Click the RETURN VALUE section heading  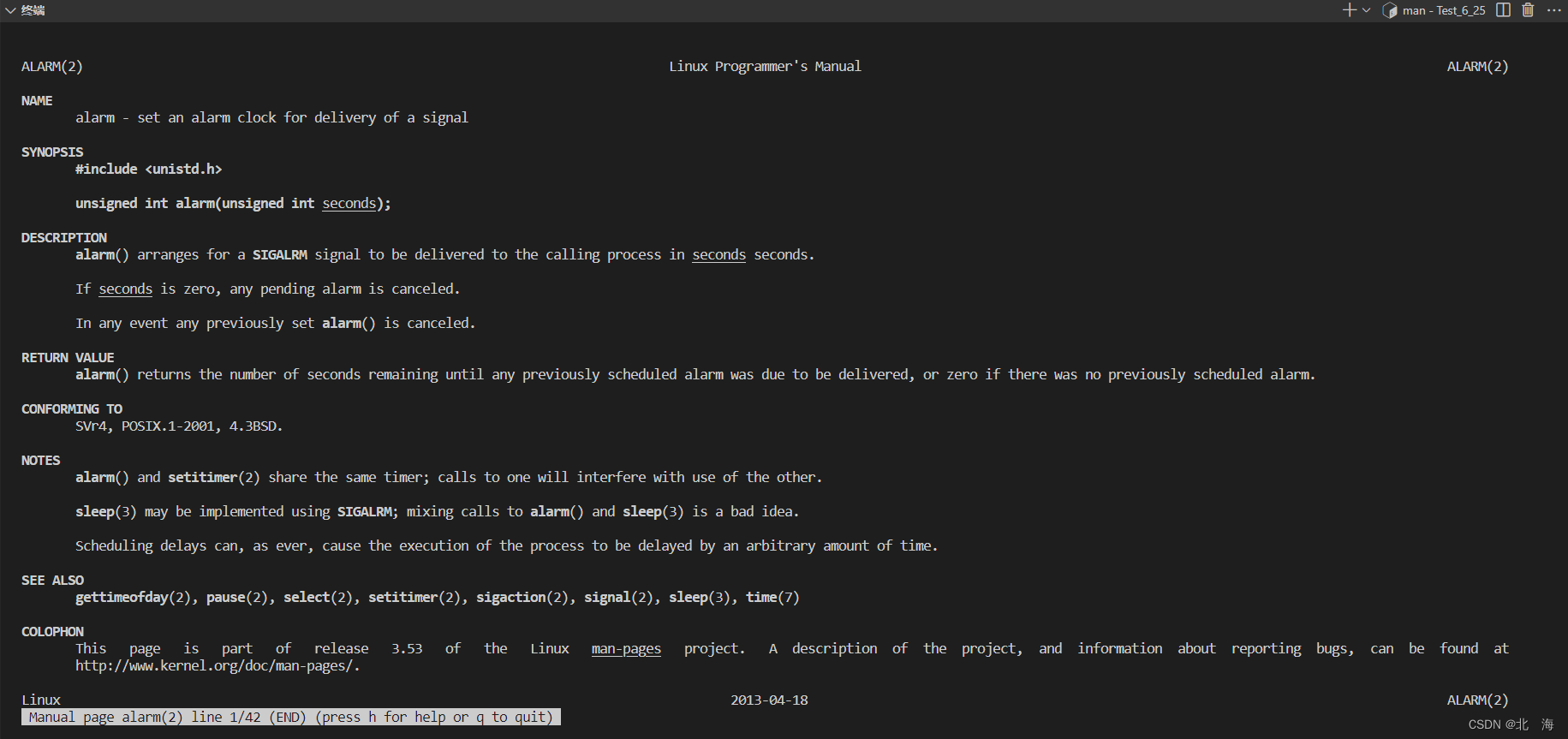pyautogui.click(x=68, y=357)
